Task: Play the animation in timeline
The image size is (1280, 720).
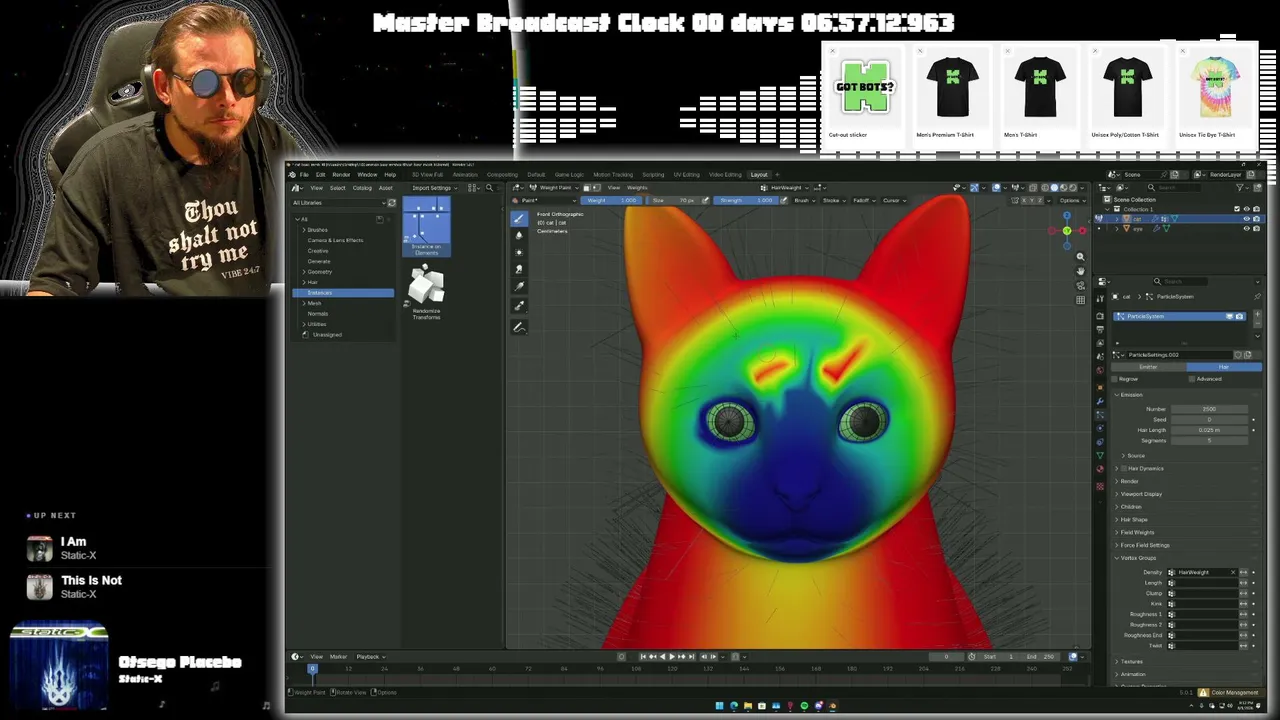Action: point(671,657)
